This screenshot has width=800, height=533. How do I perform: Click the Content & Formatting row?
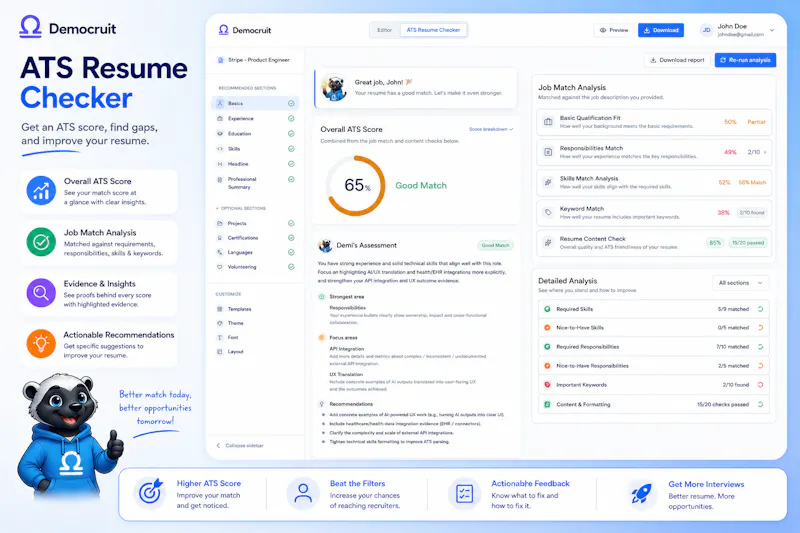[654, 404]
